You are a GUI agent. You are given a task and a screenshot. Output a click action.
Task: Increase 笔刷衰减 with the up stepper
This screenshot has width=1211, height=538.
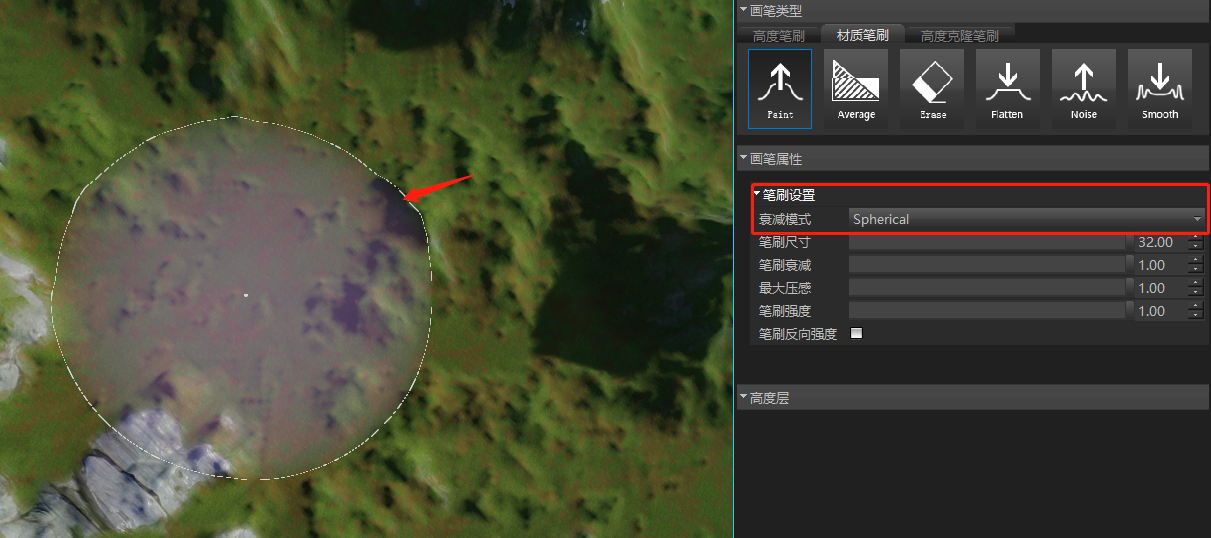pyautogui.click(x=1196, y=261)
